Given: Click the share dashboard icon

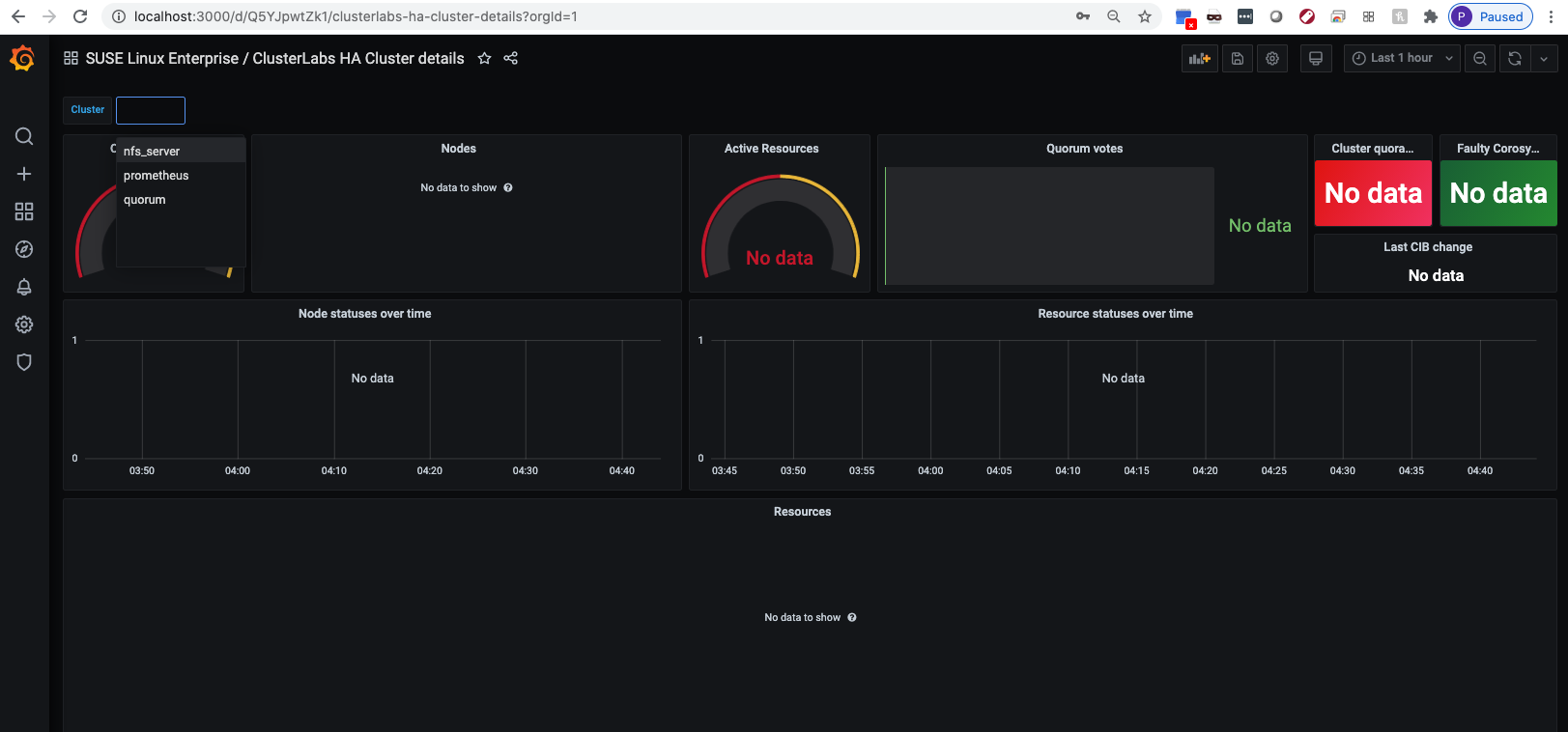Looking at the screenshot, I should [x=511, y=59].
